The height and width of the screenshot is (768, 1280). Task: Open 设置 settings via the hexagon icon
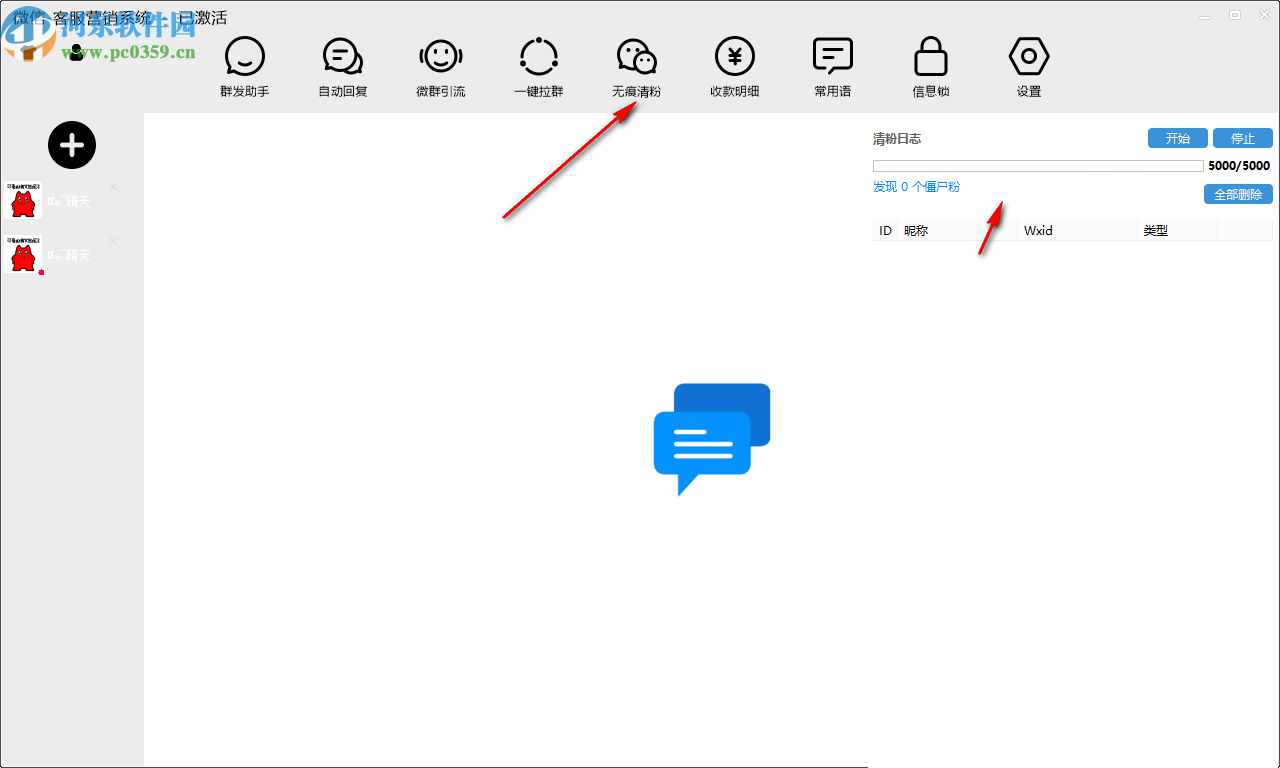[x=1029, y=67]
